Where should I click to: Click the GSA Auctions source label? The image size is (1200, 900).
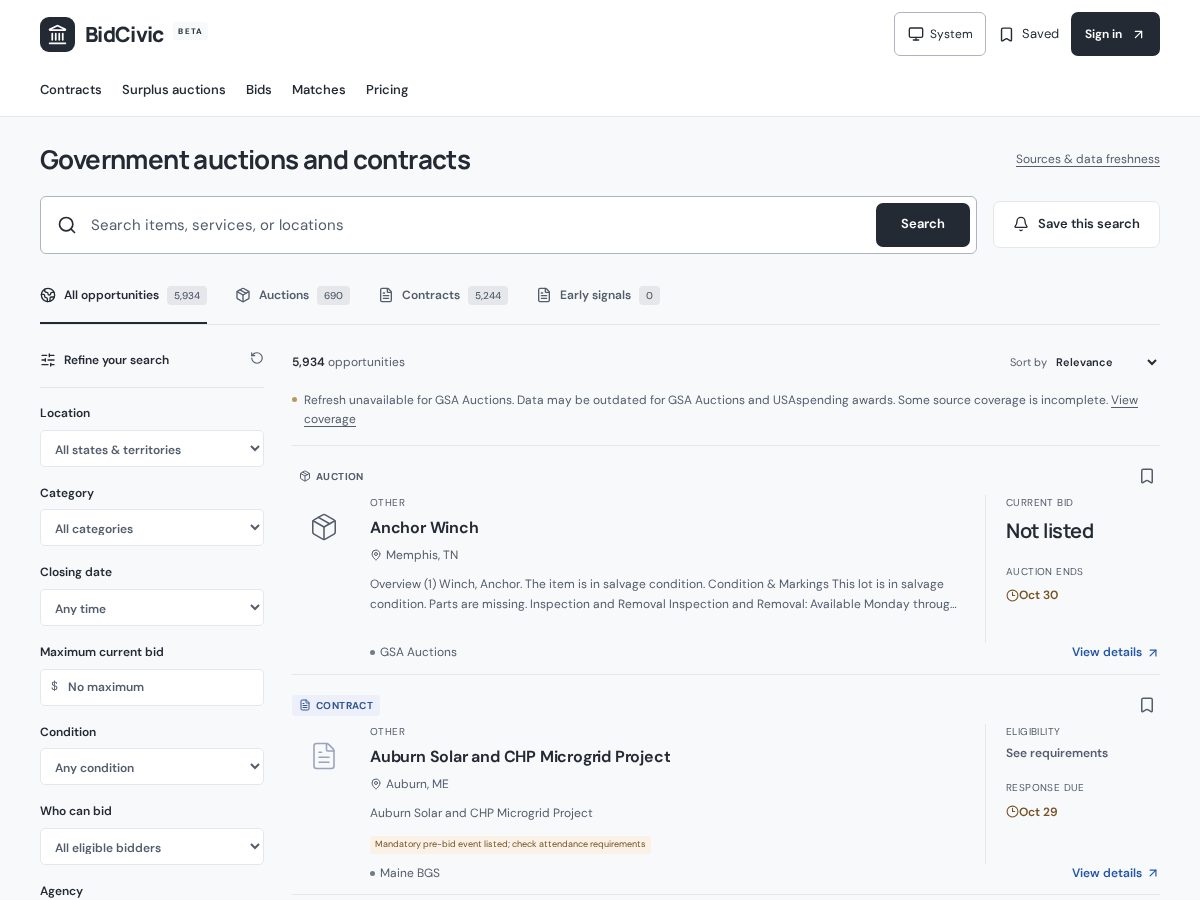418,652
